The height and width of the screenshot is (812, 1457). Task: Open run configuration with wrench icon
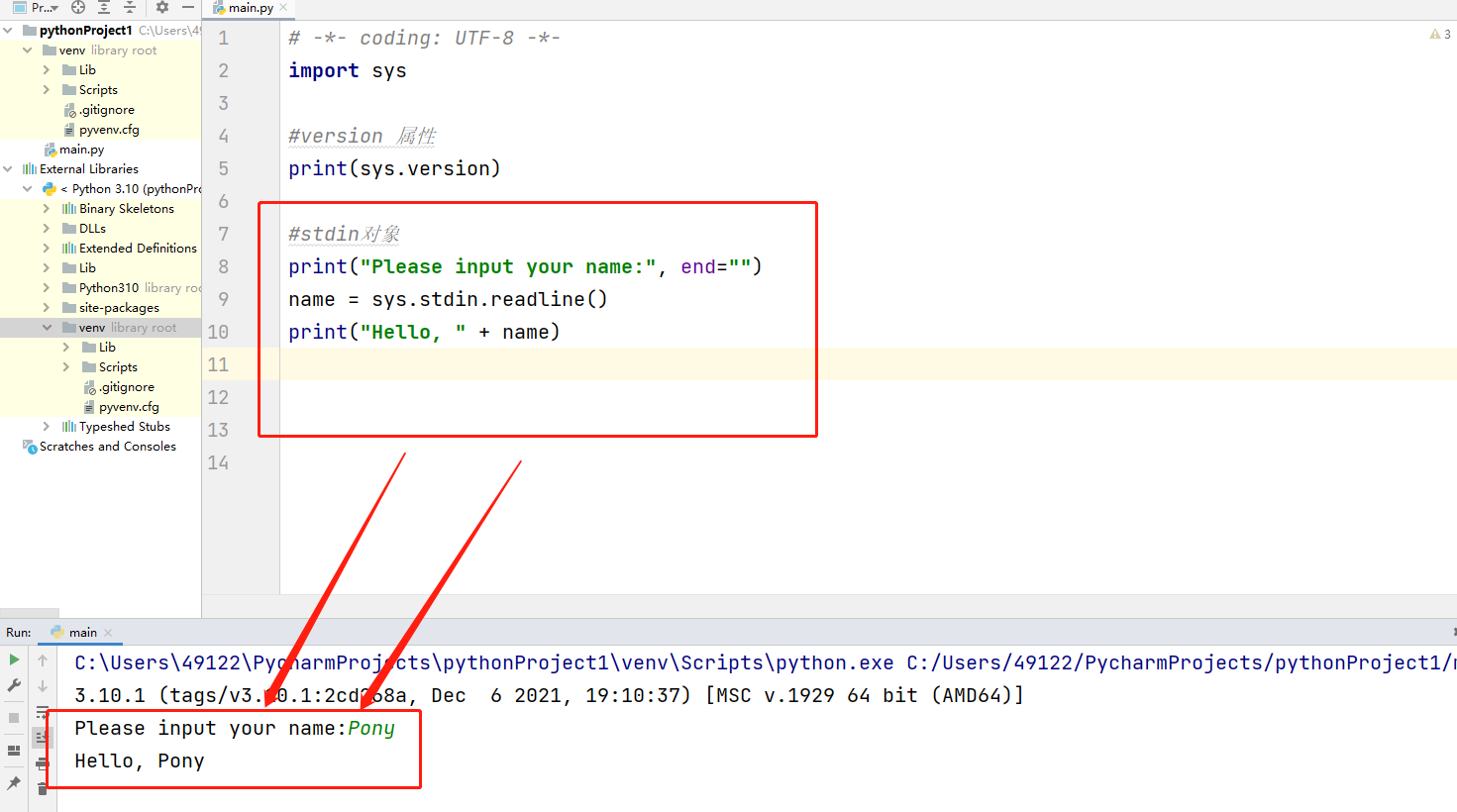tap(14, 685)
